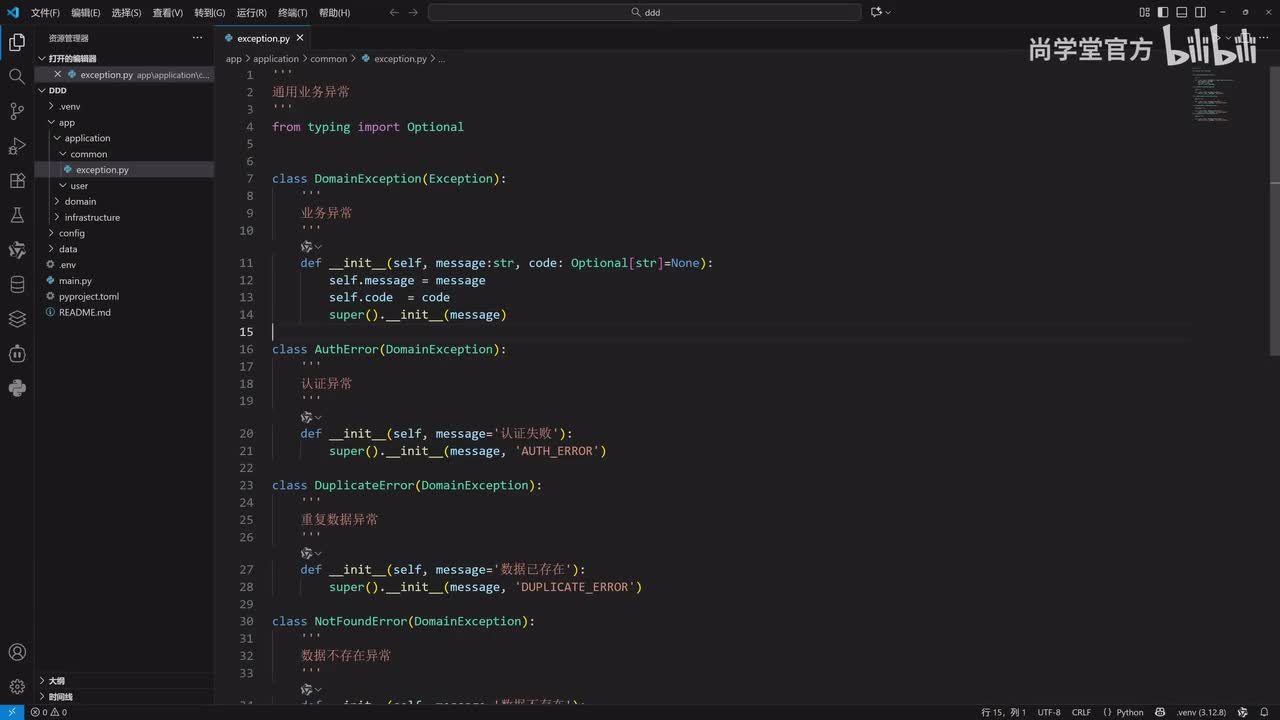Viewport: 1280px width, 720px height.
Task: Click the 行 15, 列 1 cursor position indicator
Action: click(1003, 712)
